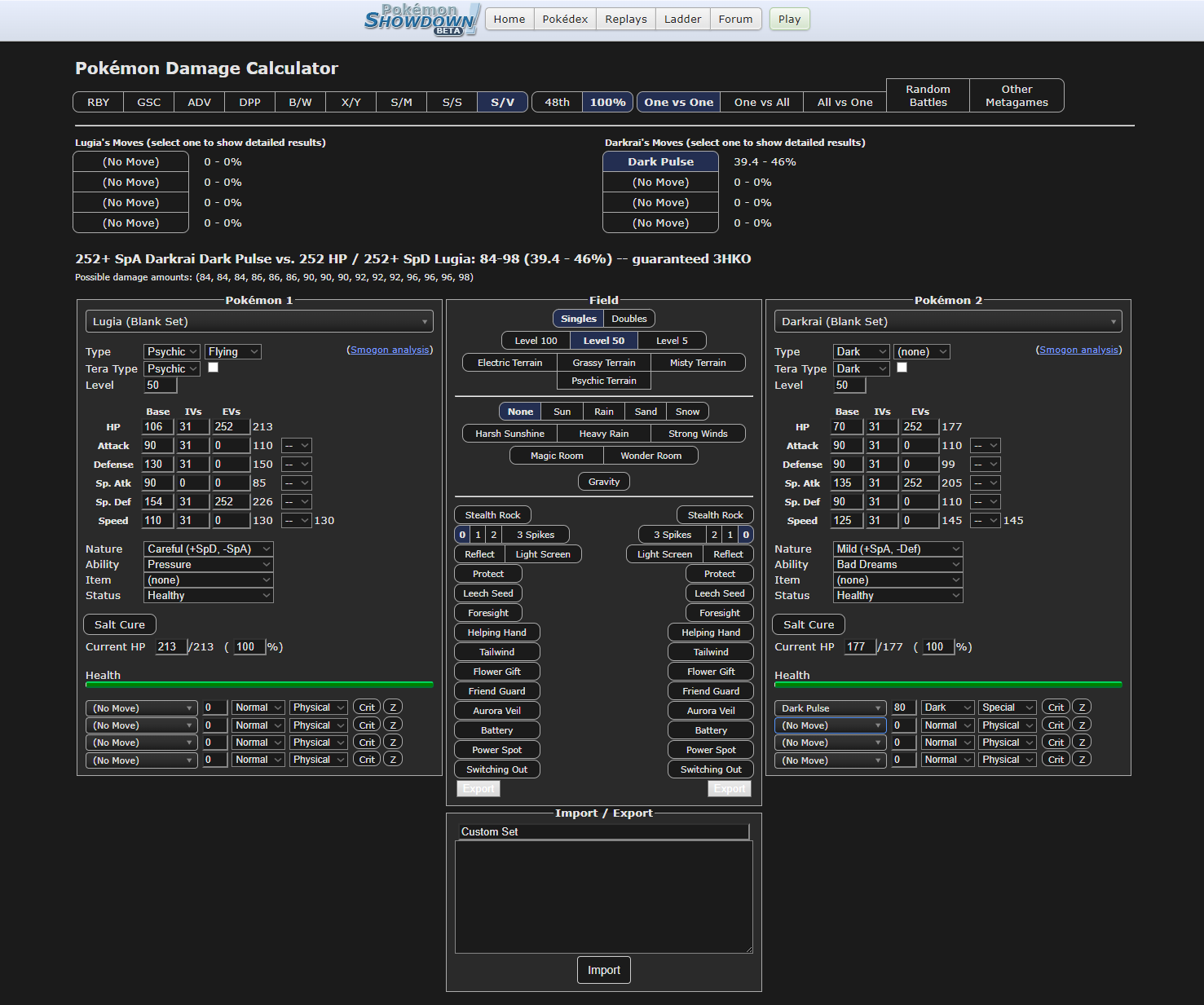Open Pokédex from the top navigation
Viewport: 1204px width, 1005px height.
565,20
